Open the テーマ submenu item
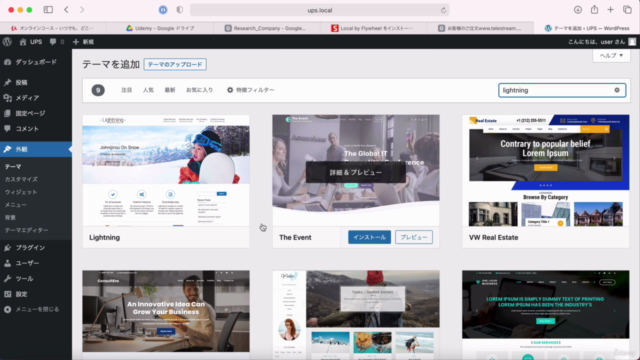This screenshot has width=640, height=360. point(13,167)
